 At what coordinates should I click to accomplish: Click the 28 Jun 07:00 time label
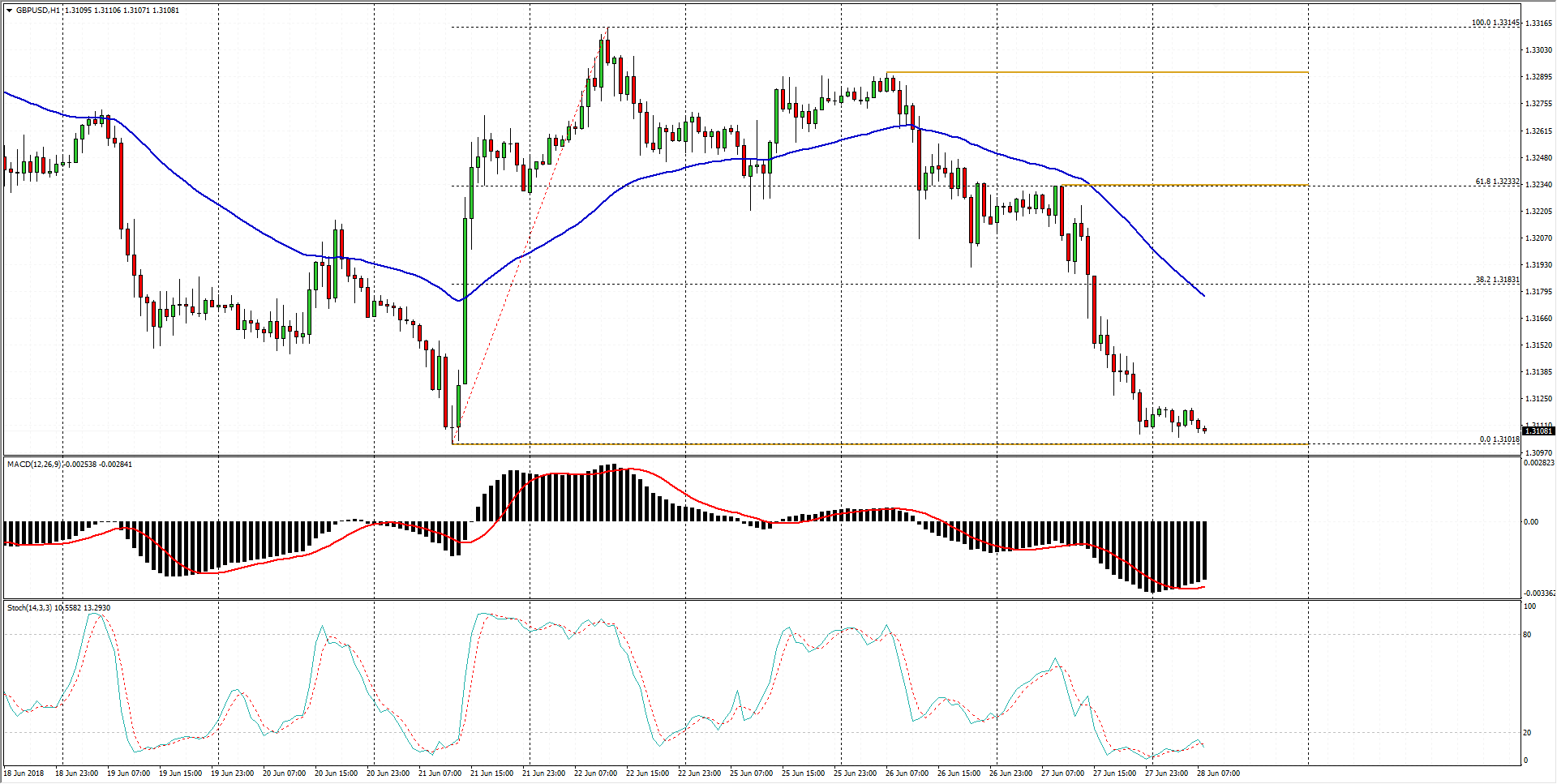point(1218,773)
